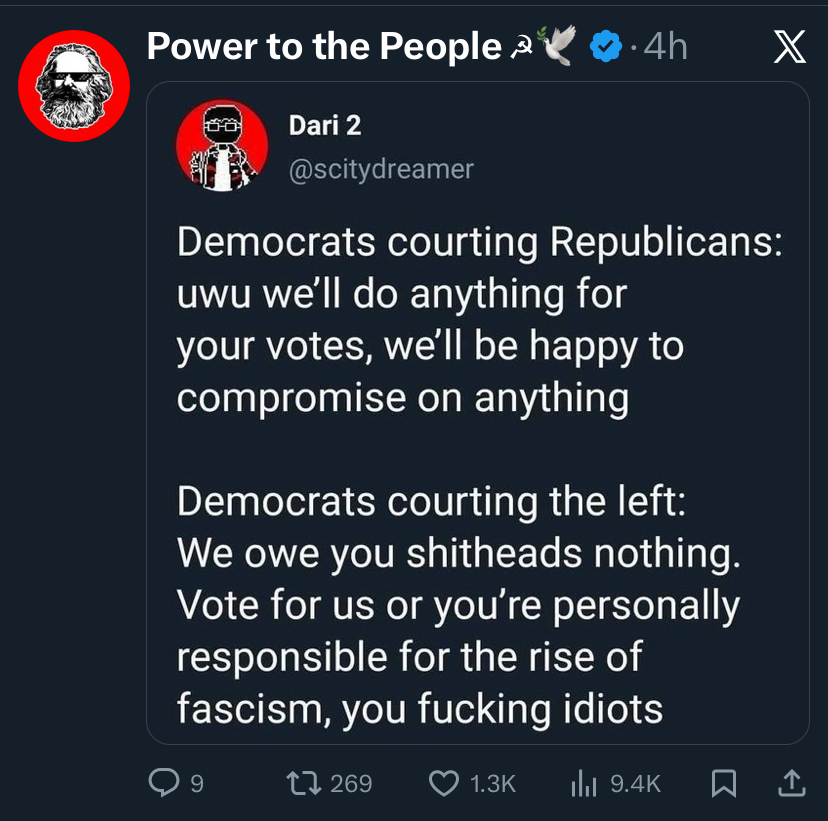
Task: Like the post with the heart icon
Action: [444, 783]
